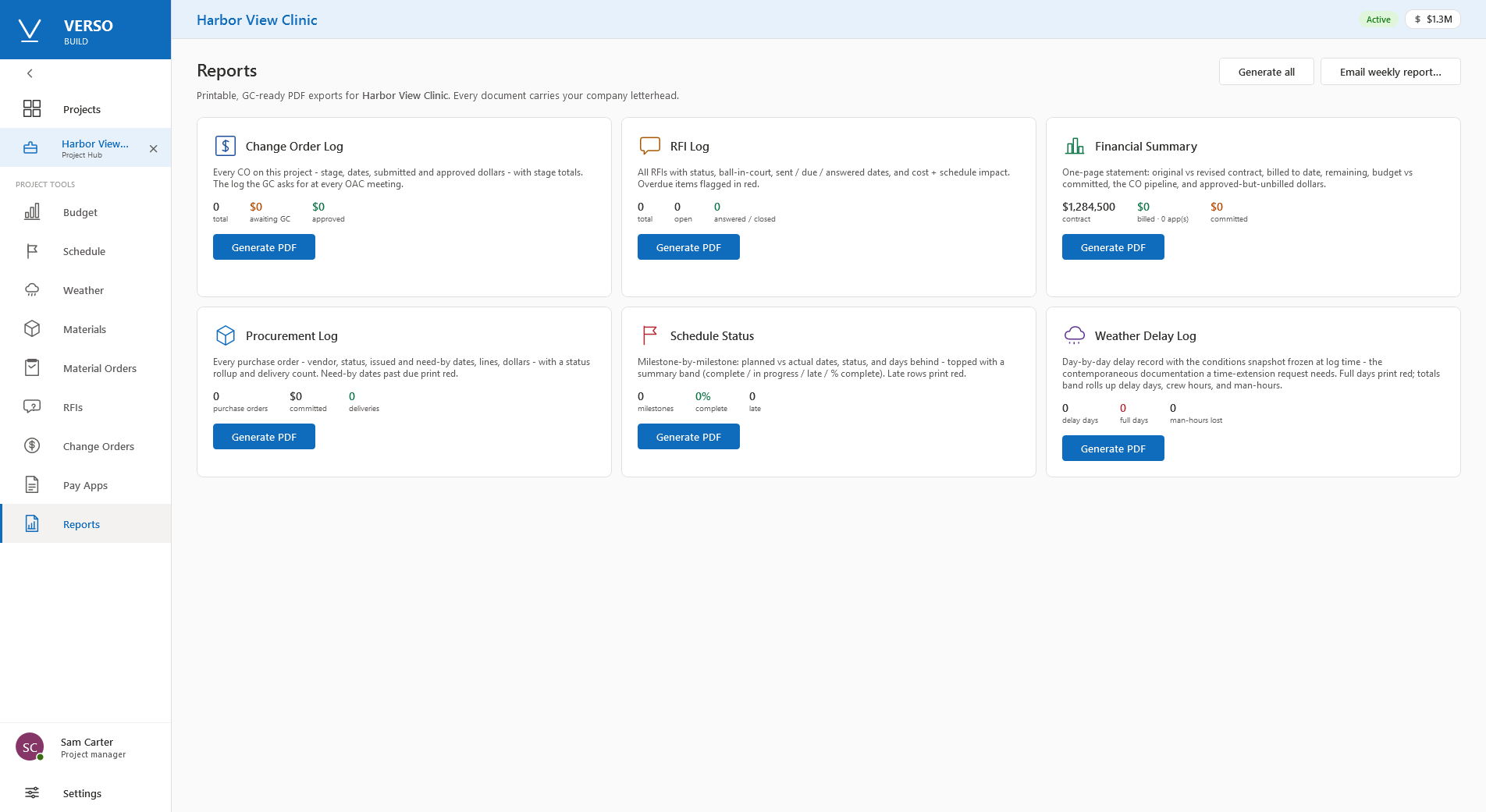This screenshot has height=812, width=1486.
Task: Click the Budget bar chart icon
Action: pos(32,212)
